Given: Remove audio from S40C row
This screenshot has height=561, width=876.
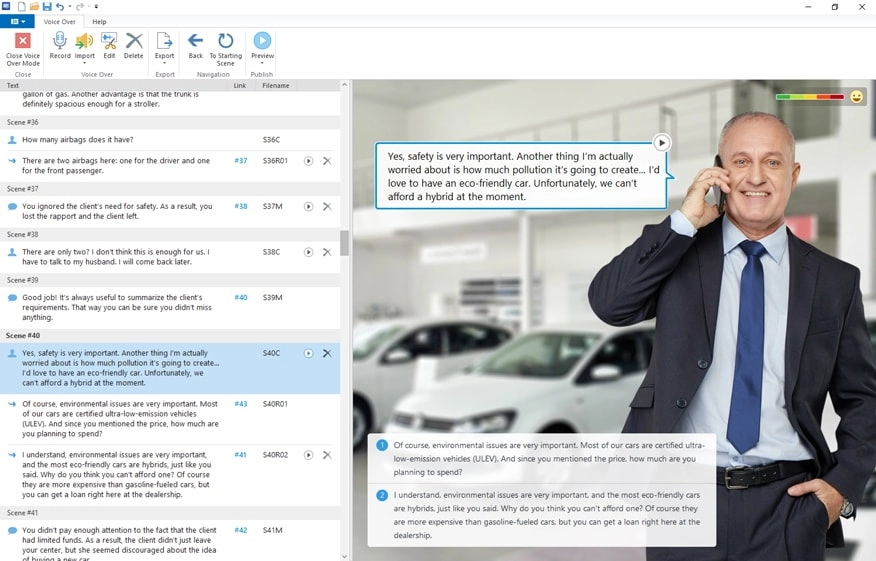Looking at the screenshot, I should [x=327, y=353].
